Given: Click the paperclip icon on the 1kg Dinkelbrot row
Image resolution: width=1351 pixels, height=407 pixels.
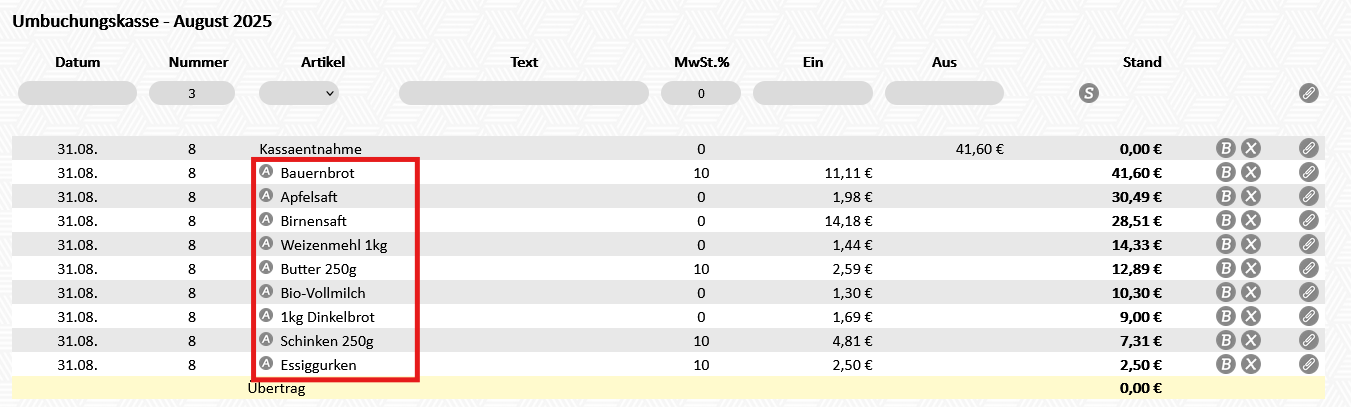Looking at the screenshot, I should tap(1308, 316).
